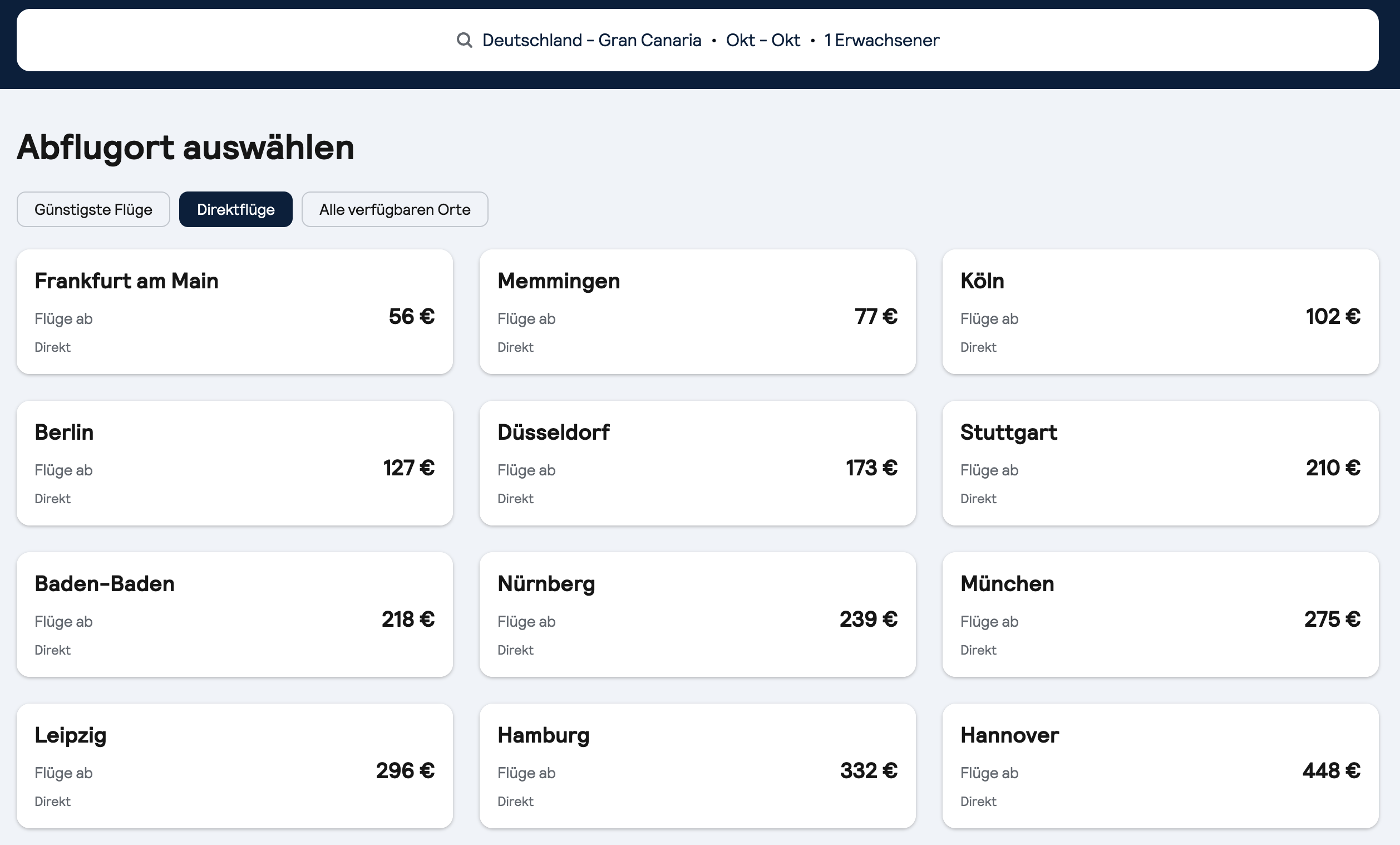Click the search magnifier icon

coord(464,40)
